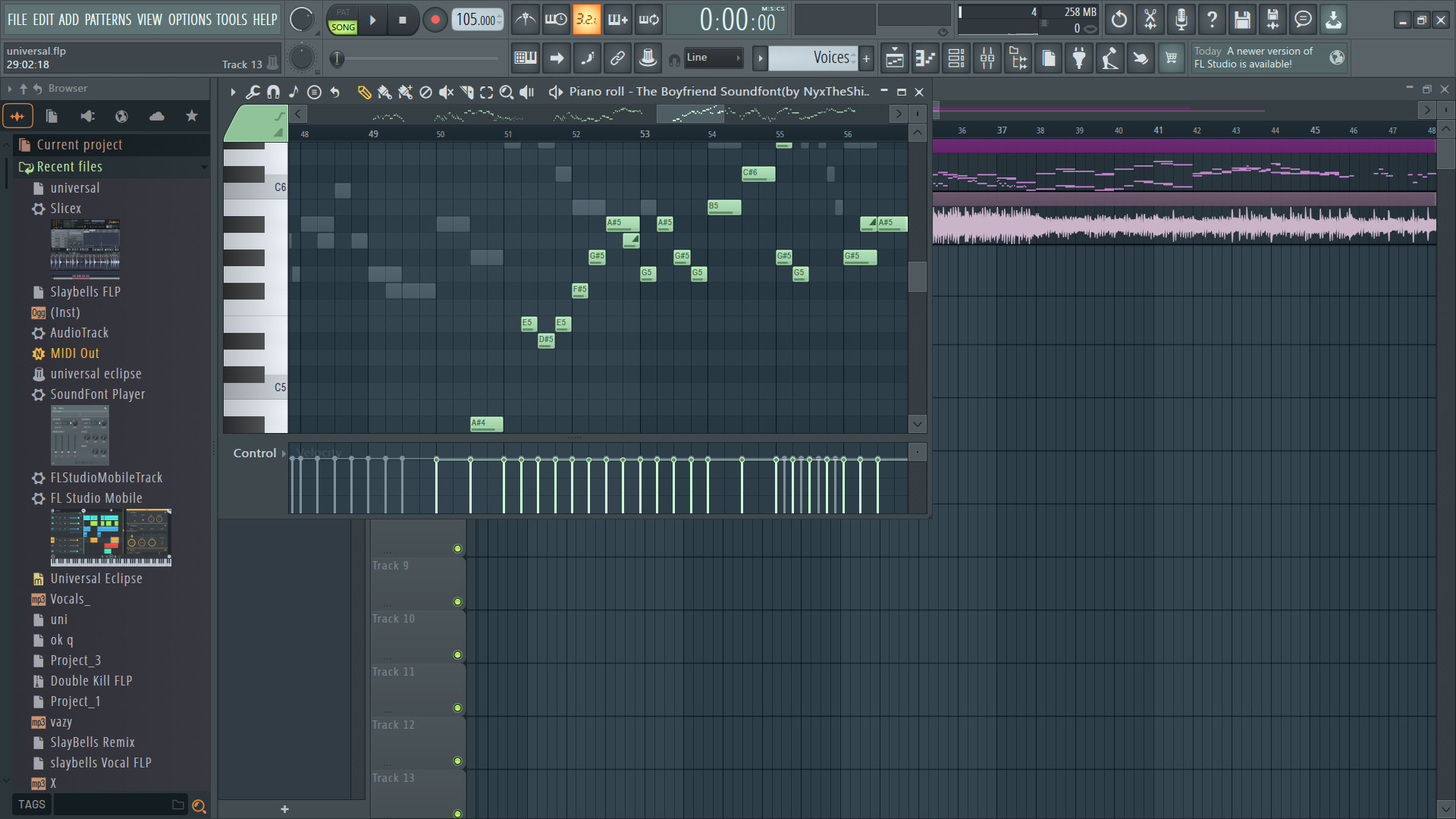
Task: Open the piano roll Zoom magnifier tool
Action: (x=506, y=92)
